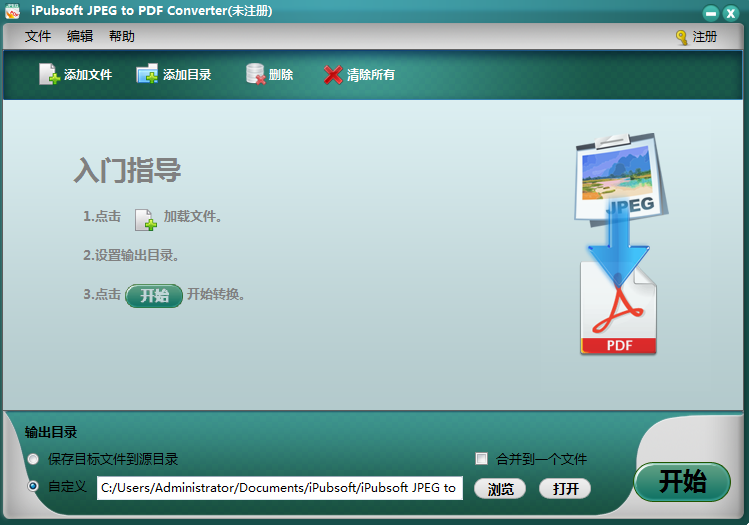Click the large 开始 start button
749x525 pixels.
pyautogui.click(x=682, y=482)
